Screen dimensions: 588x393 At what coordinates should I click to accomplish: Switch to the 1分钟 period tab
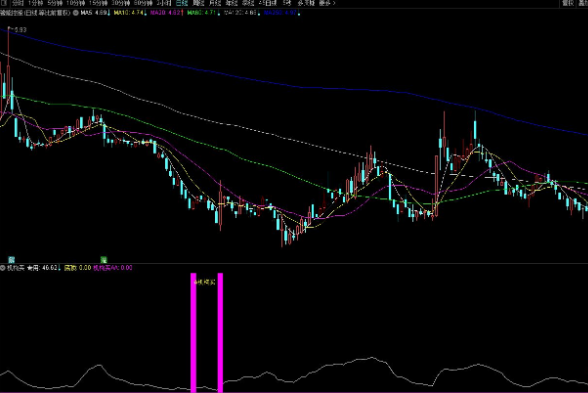point(35,3)
